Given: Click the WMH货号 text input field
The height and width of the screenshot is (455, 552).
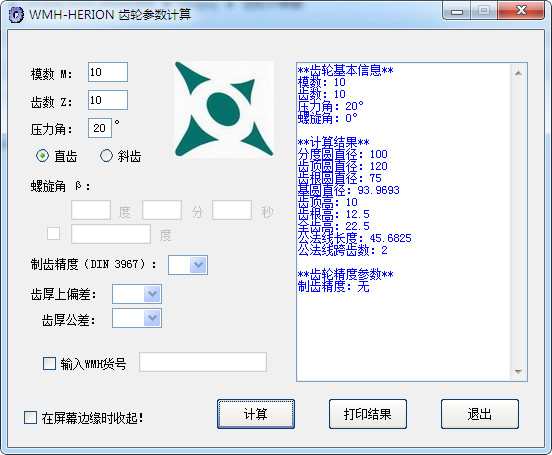Looking at the screenshot, I should click(x=203, y=362).
